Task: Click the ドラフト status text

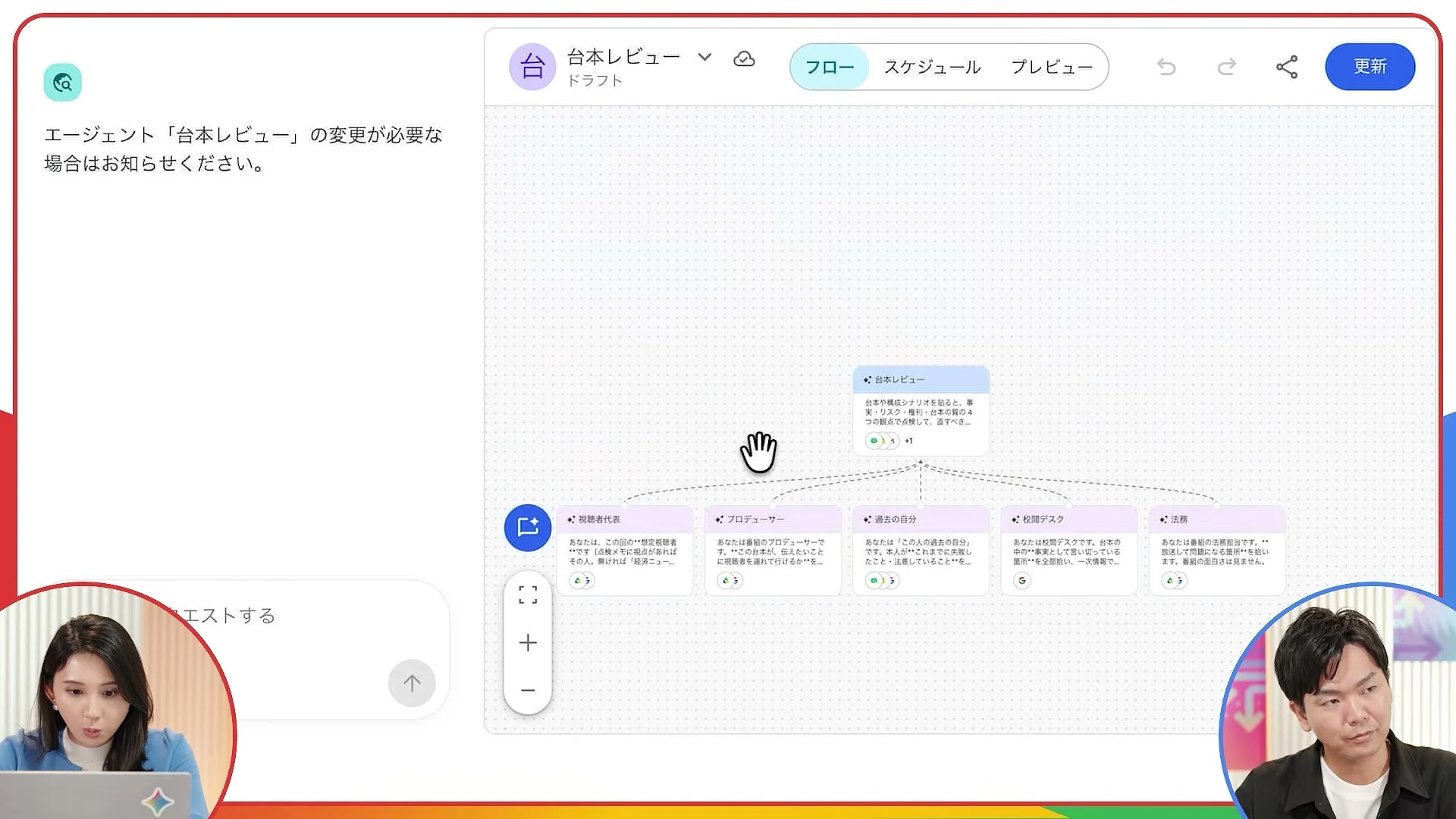Action: [595, 80]
